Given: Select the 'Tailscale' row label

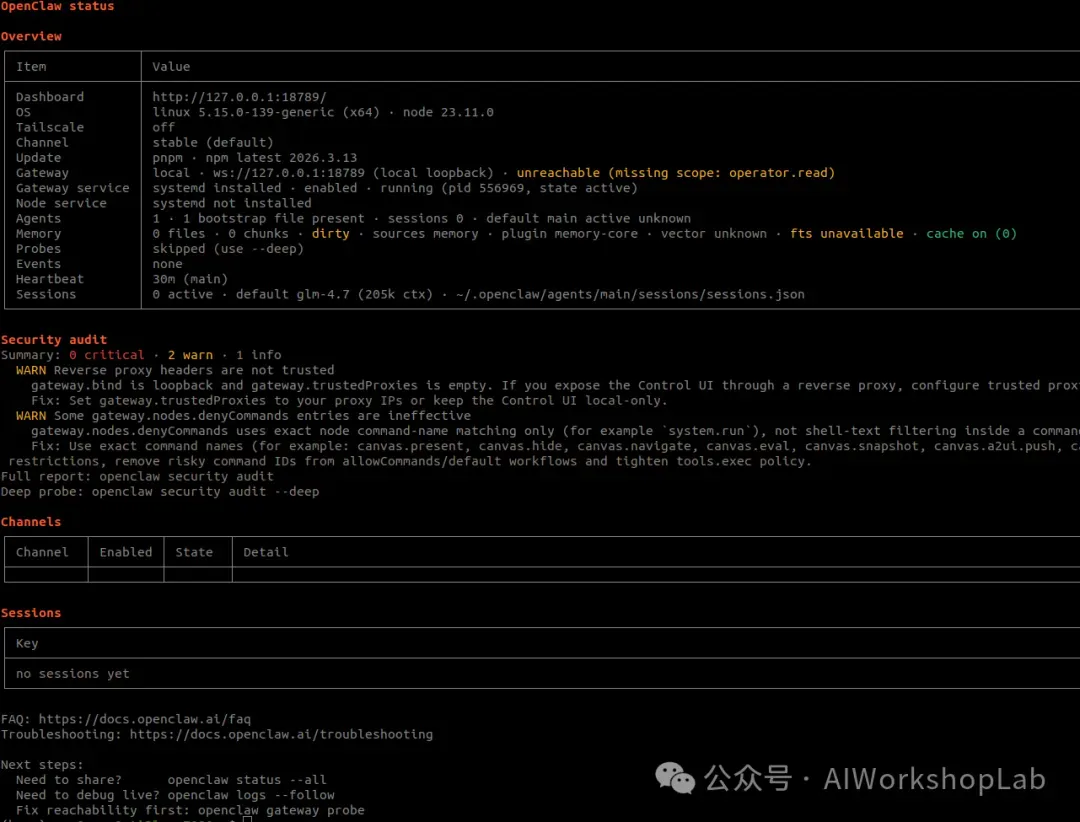Looking at the screenshot, I should click(x=50, y=127).
